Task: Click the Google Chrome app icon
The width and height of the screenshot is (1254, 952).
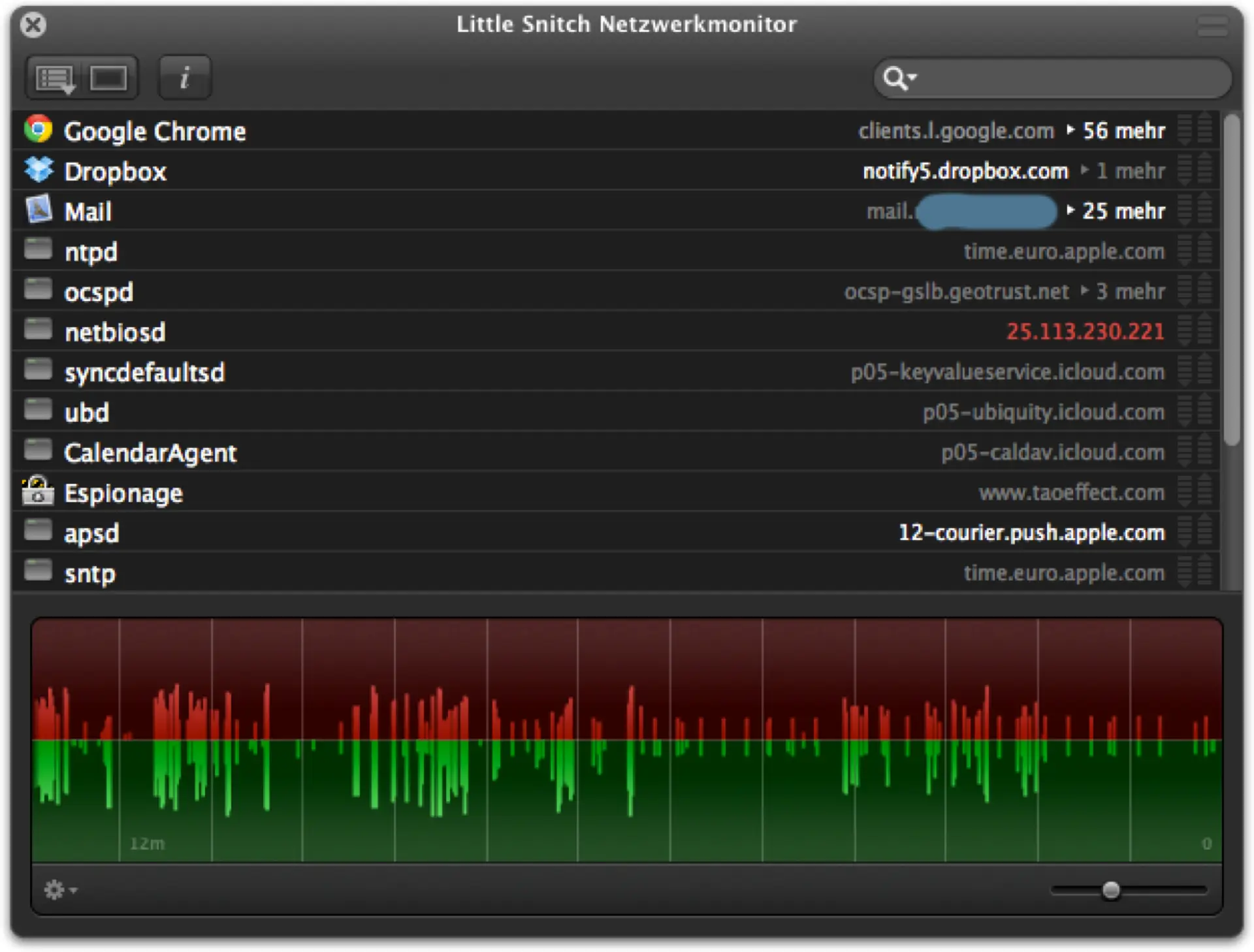Action: (x=38, y=129)
